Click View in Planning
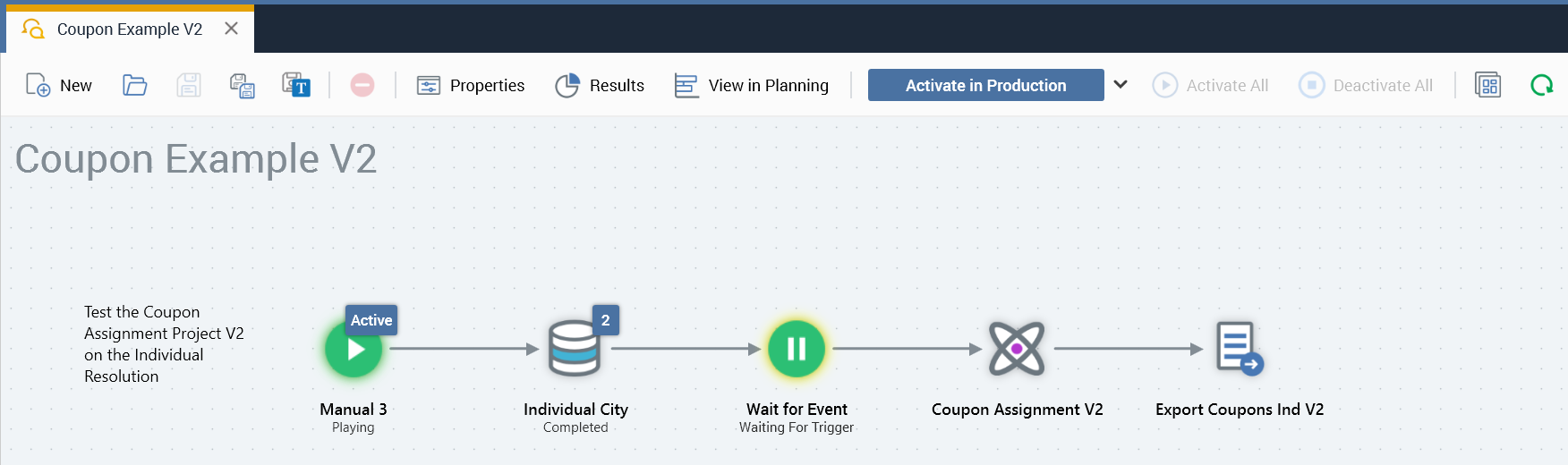This screenshot has height=465, width=1568. [752, 85]
